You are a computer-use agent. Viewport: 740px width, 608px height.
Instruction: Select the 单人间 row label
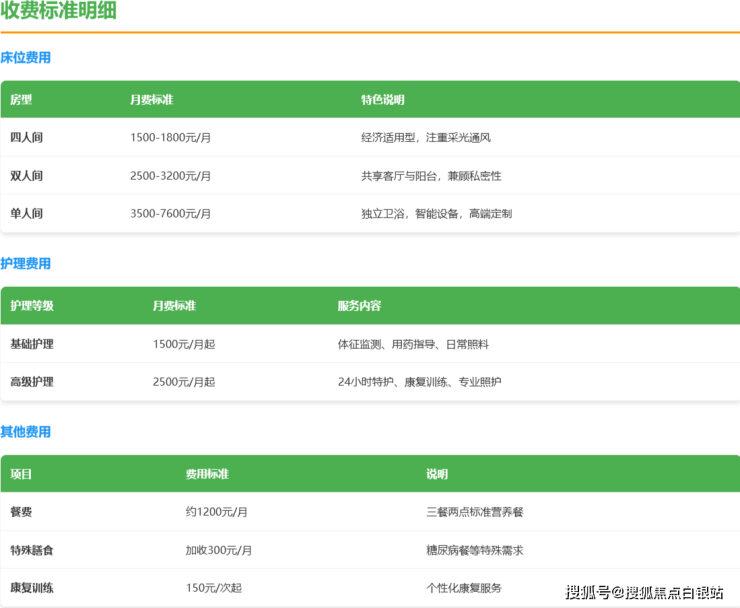(x=27, y=214)
